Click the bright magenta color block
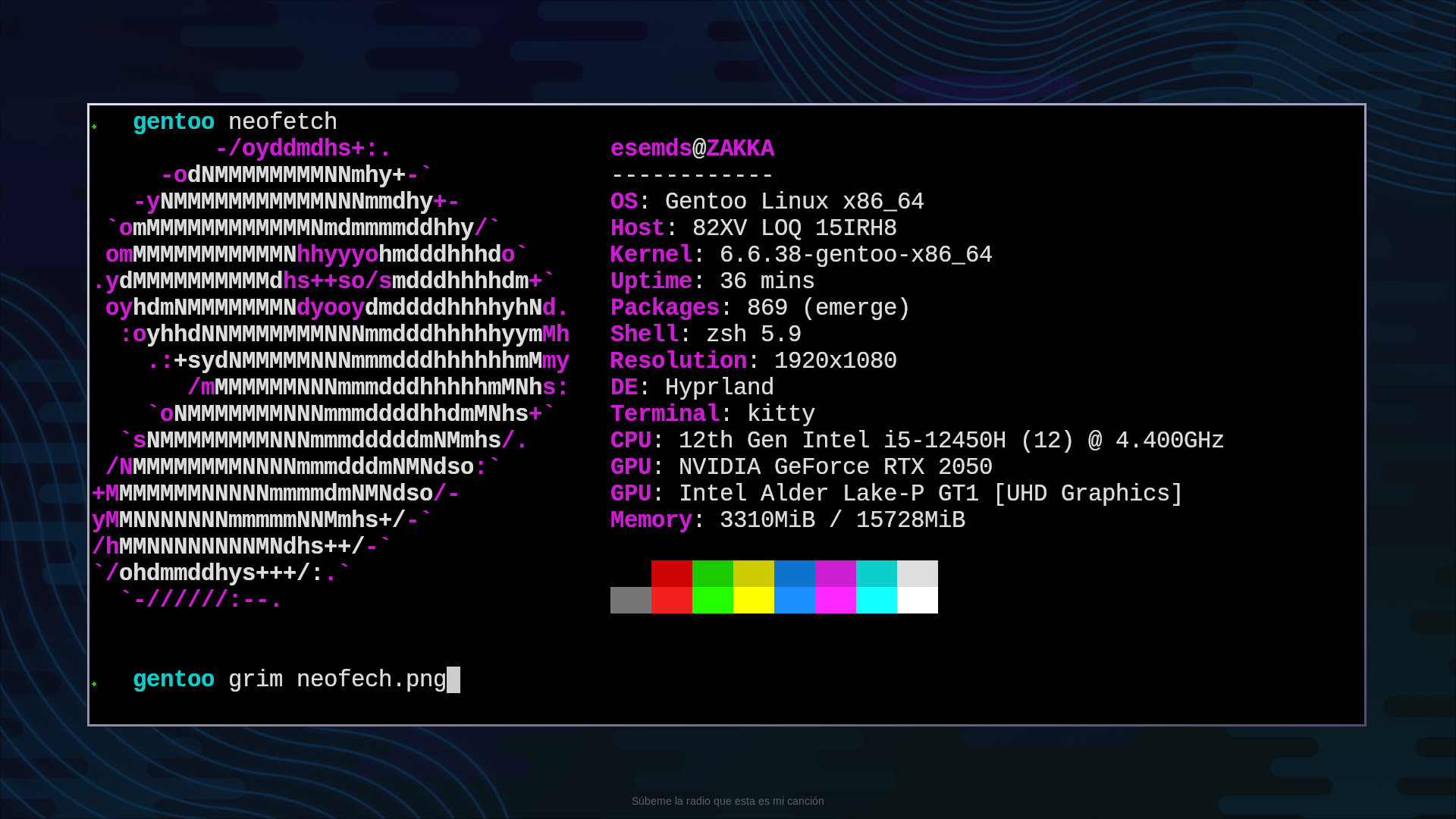 click(835, 600)
